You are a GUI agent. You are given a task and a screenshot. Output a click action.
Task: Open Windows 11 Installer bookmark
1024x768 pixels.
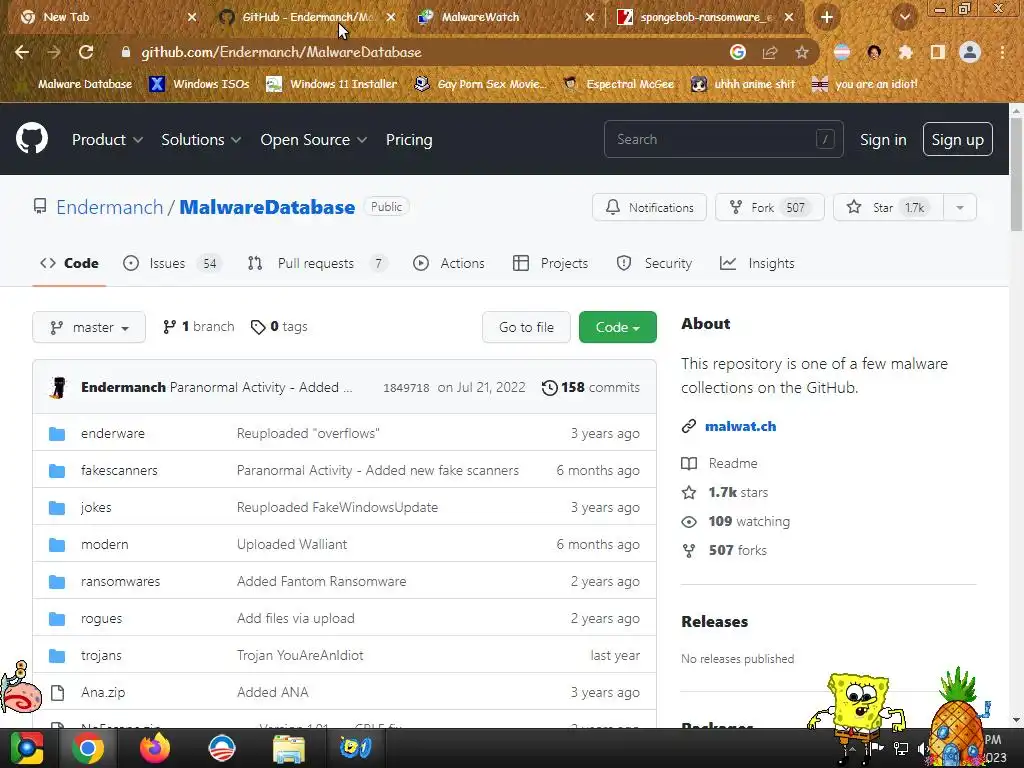(x=332, y=84)
